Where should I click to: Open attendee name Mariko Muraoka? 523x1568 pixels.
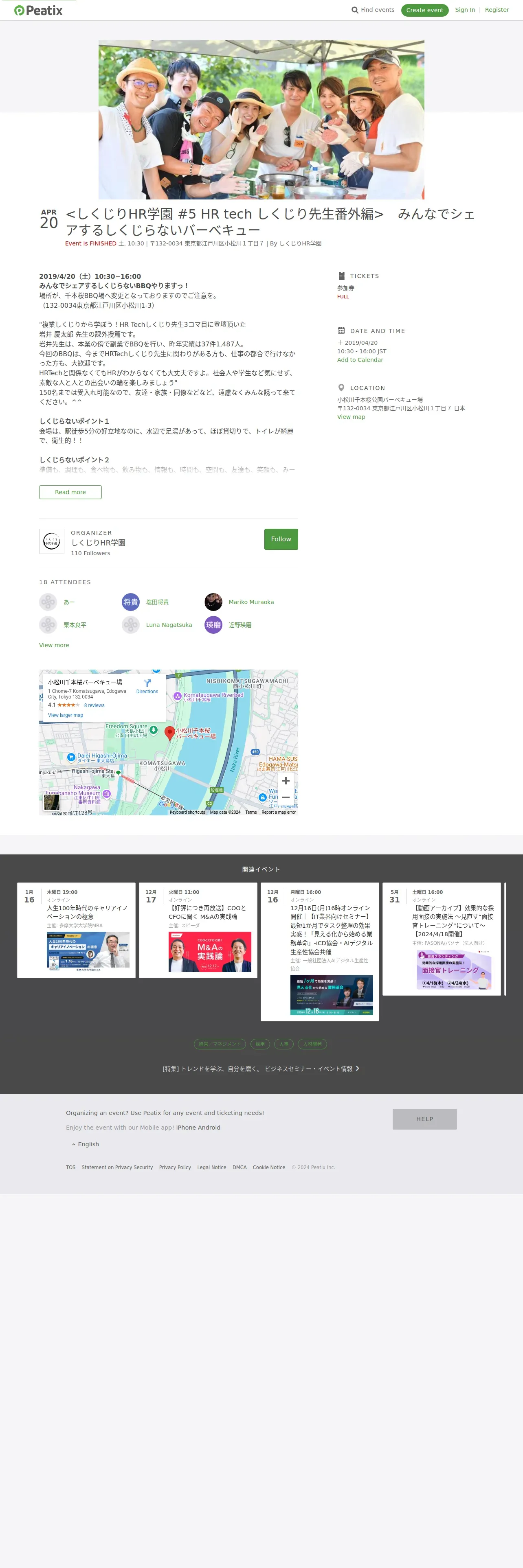251,602
